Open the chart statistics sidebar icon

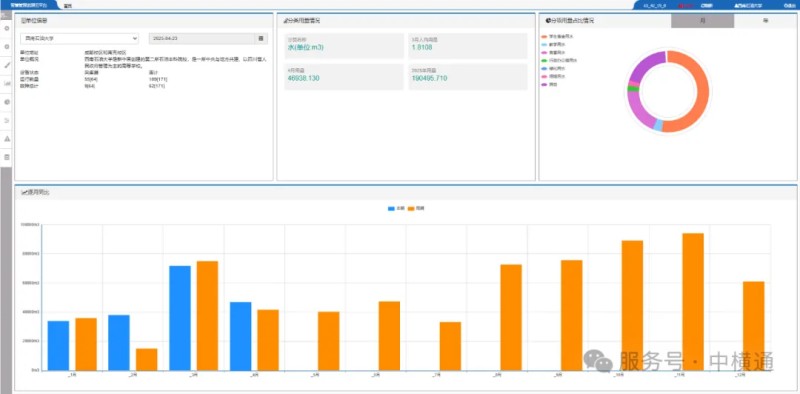coord(7,83)
